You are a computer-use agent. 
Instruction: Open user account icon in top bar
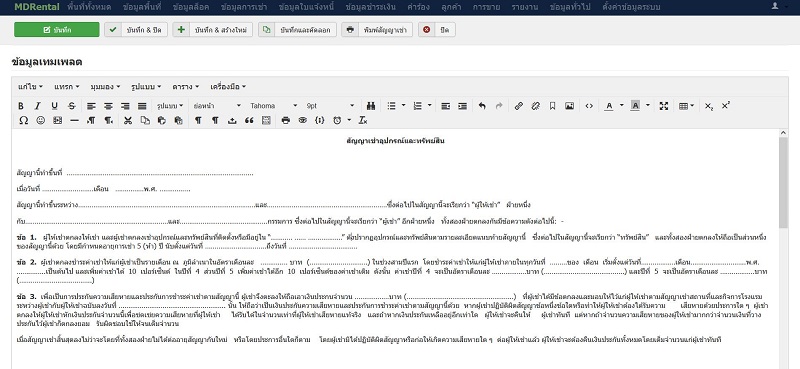pos(775,7)
